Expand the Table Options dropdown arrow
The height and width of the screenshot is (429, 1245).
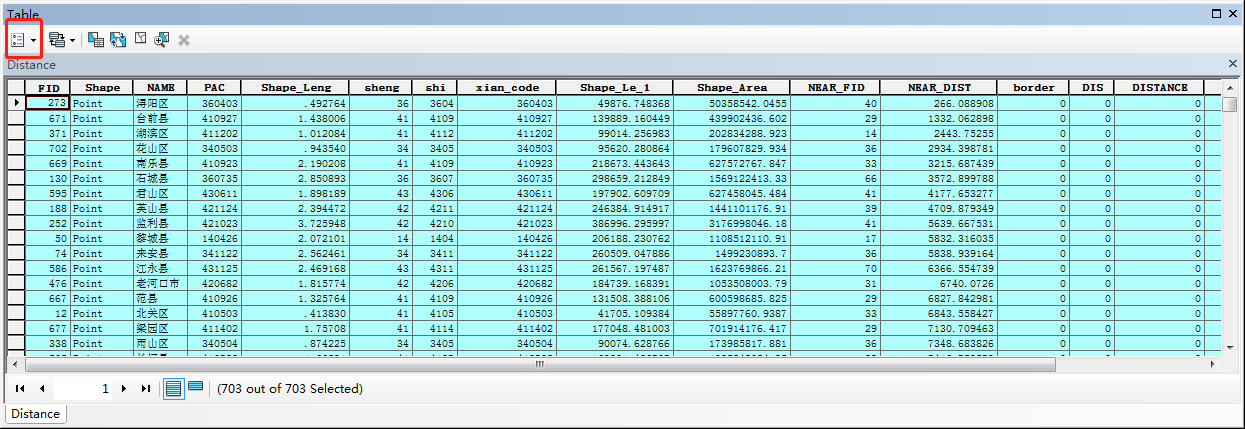coord(34,40)
